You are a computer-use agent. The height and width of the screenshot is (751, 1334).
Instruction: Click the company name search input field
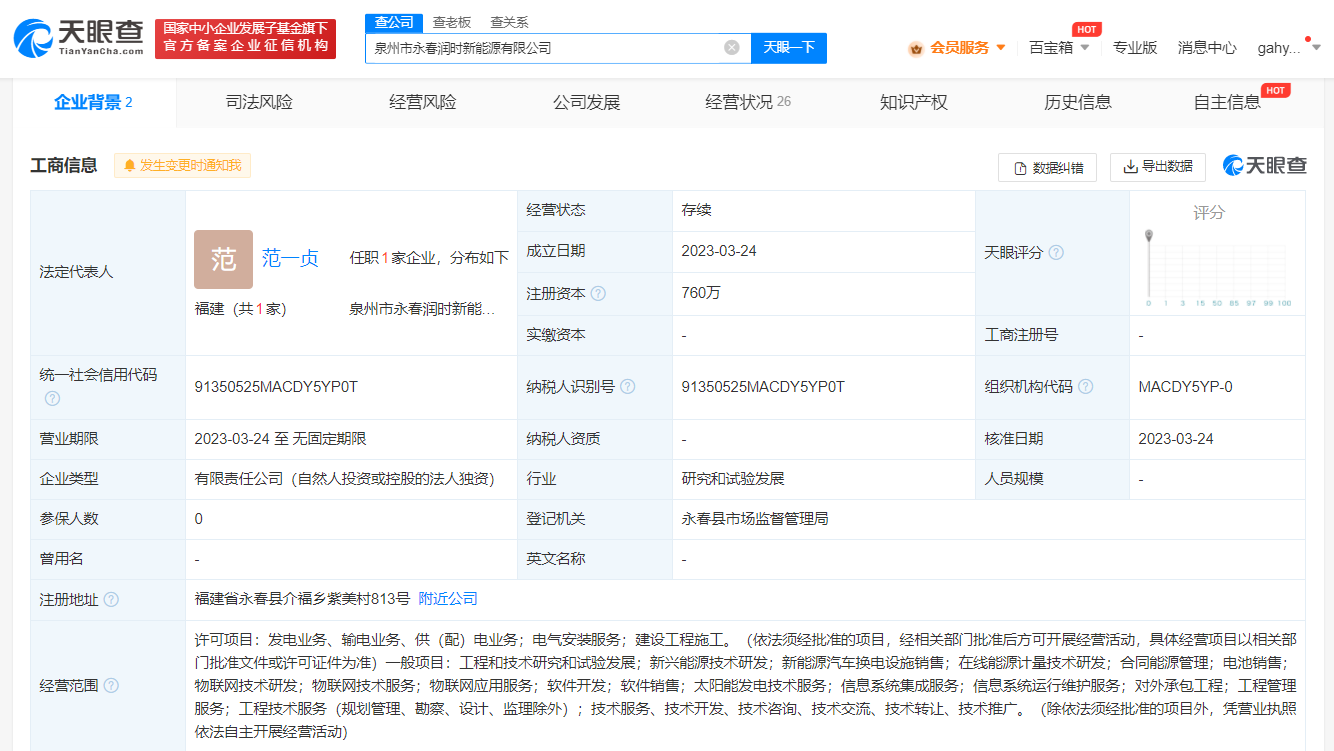coord(550,47)
